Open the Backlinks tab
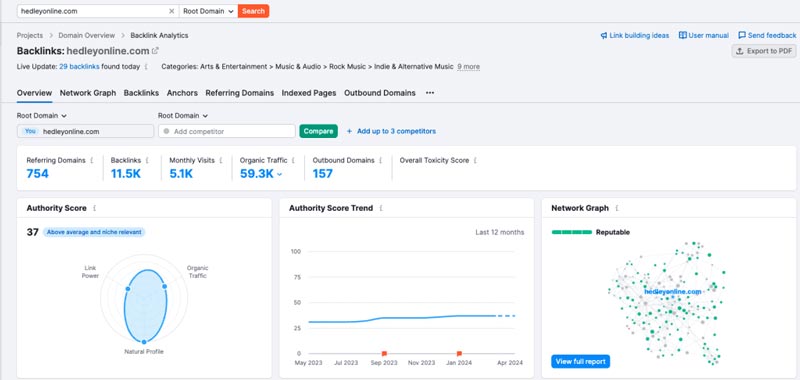 click(141, 93)
